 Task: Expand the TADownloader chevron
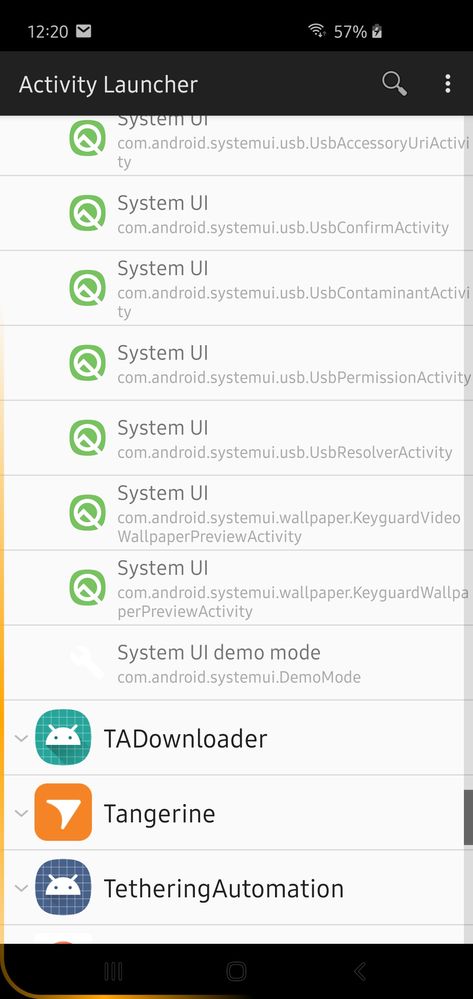21,738
